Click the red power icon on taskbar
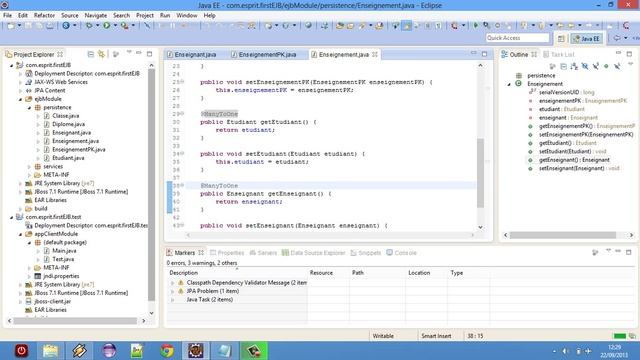The height and width of the screenshot is (360, 640). click(x=21, y=351)
